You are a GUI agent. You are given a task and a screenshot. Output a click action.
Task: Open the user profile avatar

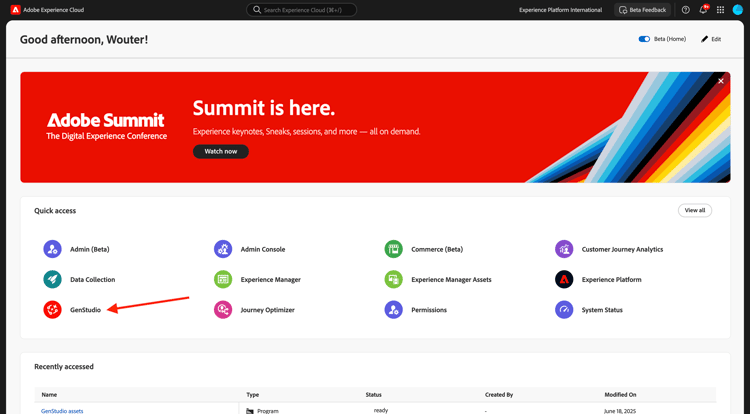tap(738, 10)
